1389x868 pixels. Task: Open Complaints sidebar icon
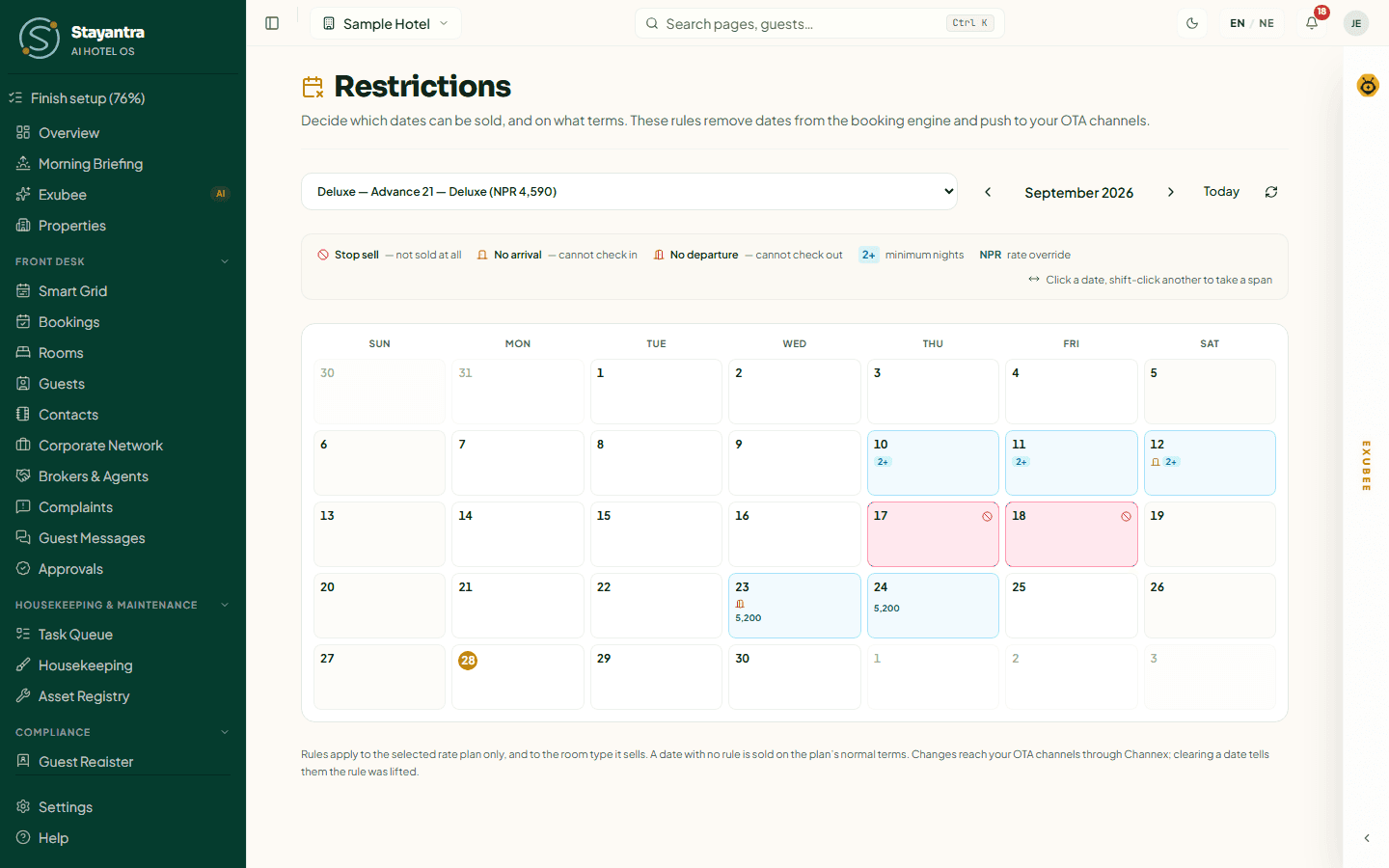point(23,507)
